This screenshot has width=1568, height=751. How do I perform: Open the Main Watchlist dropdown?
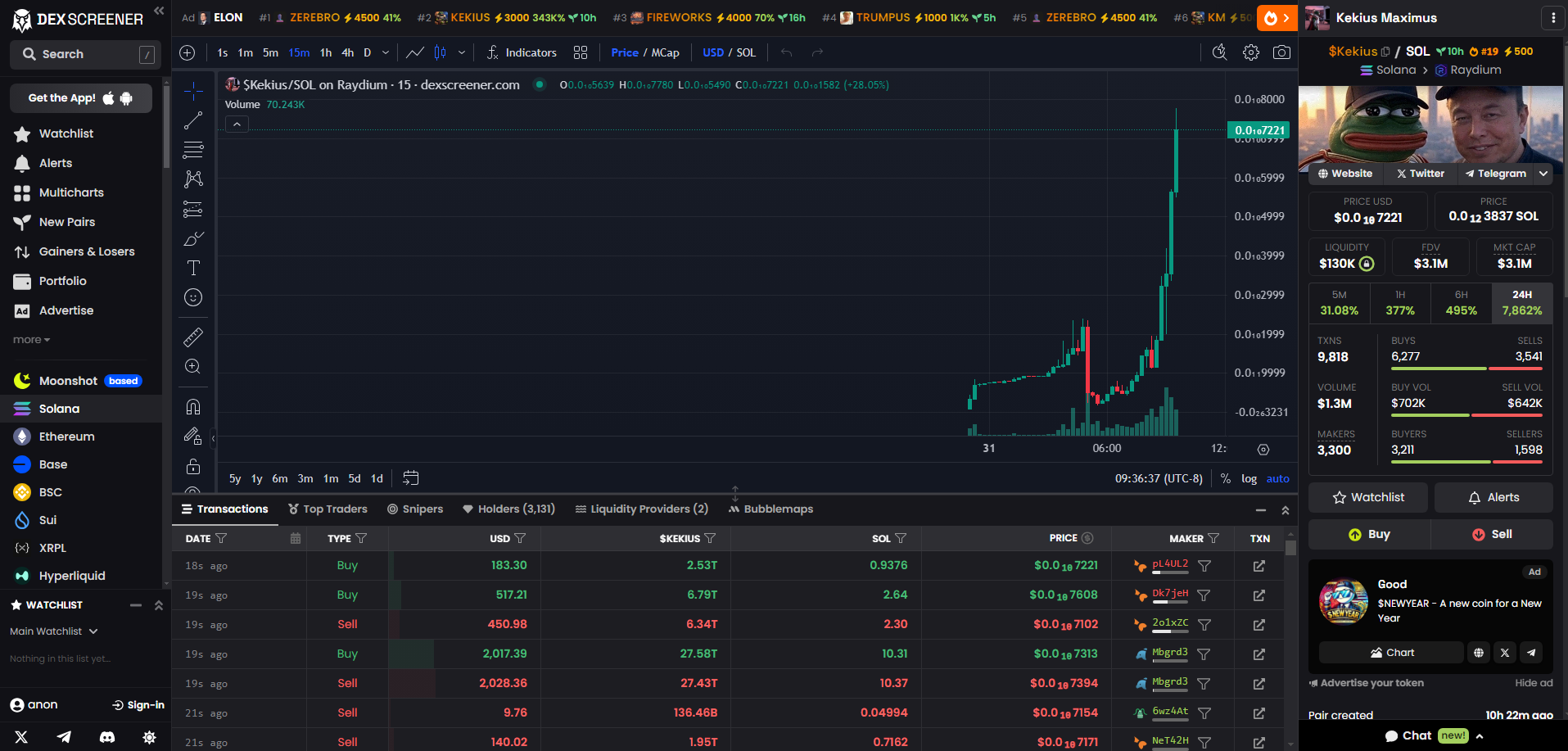point(54,631)
